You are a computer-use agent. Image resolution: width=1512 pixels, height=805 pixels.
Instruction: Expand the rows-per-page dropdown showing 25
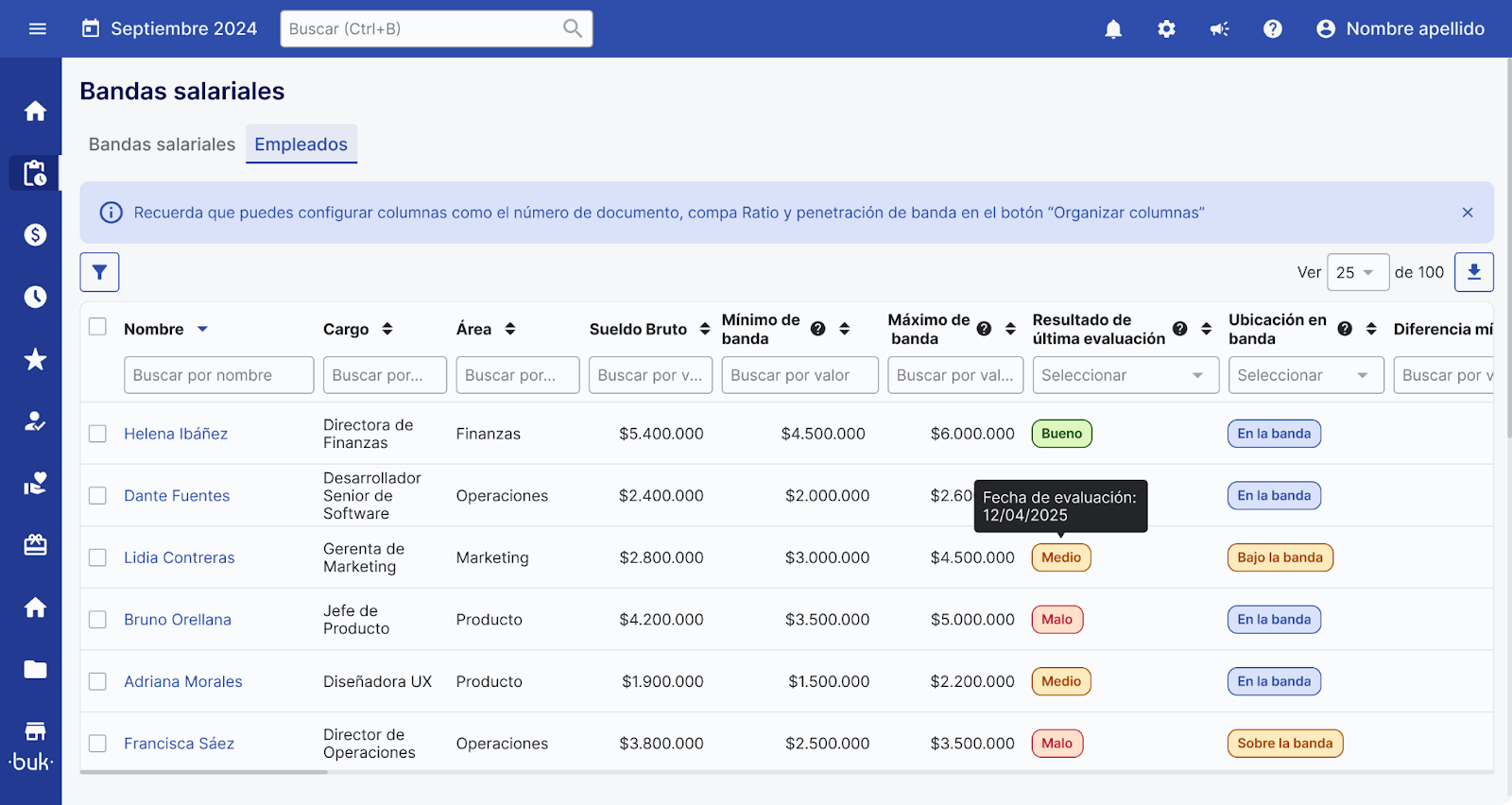pos(1357,272)
